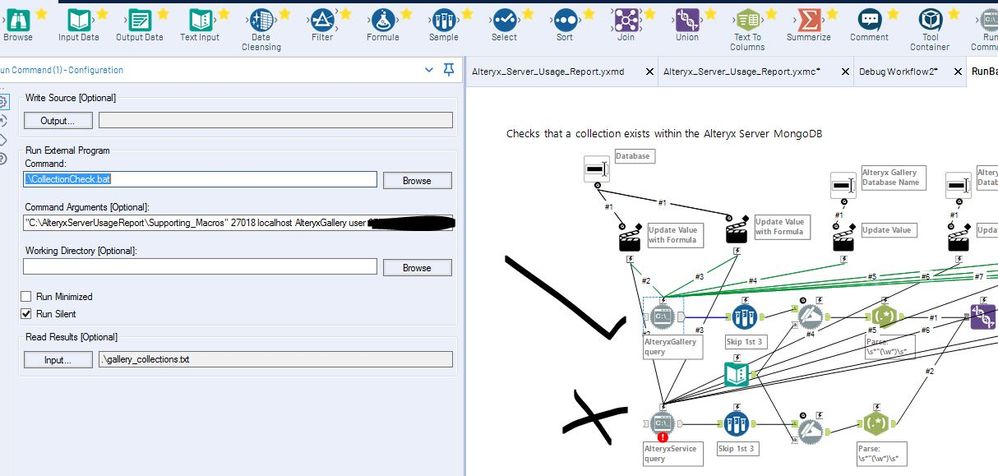Expand the Configuration panel chevron dropdown

coord(429,70)
